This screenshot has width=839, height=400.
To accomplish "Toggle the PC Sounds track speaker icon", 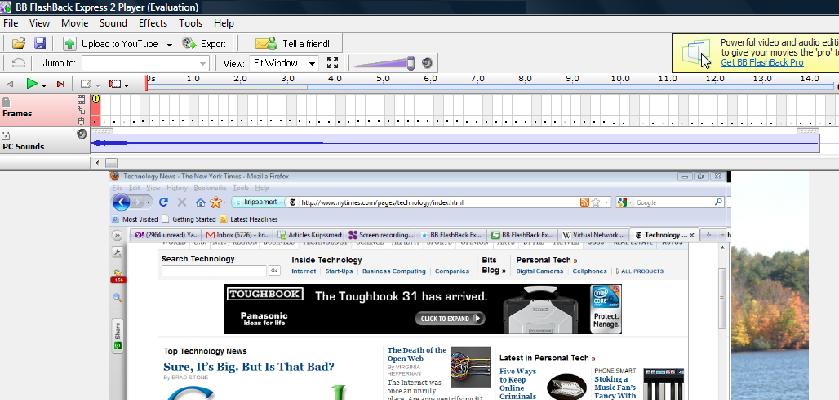I will (82, 134).
